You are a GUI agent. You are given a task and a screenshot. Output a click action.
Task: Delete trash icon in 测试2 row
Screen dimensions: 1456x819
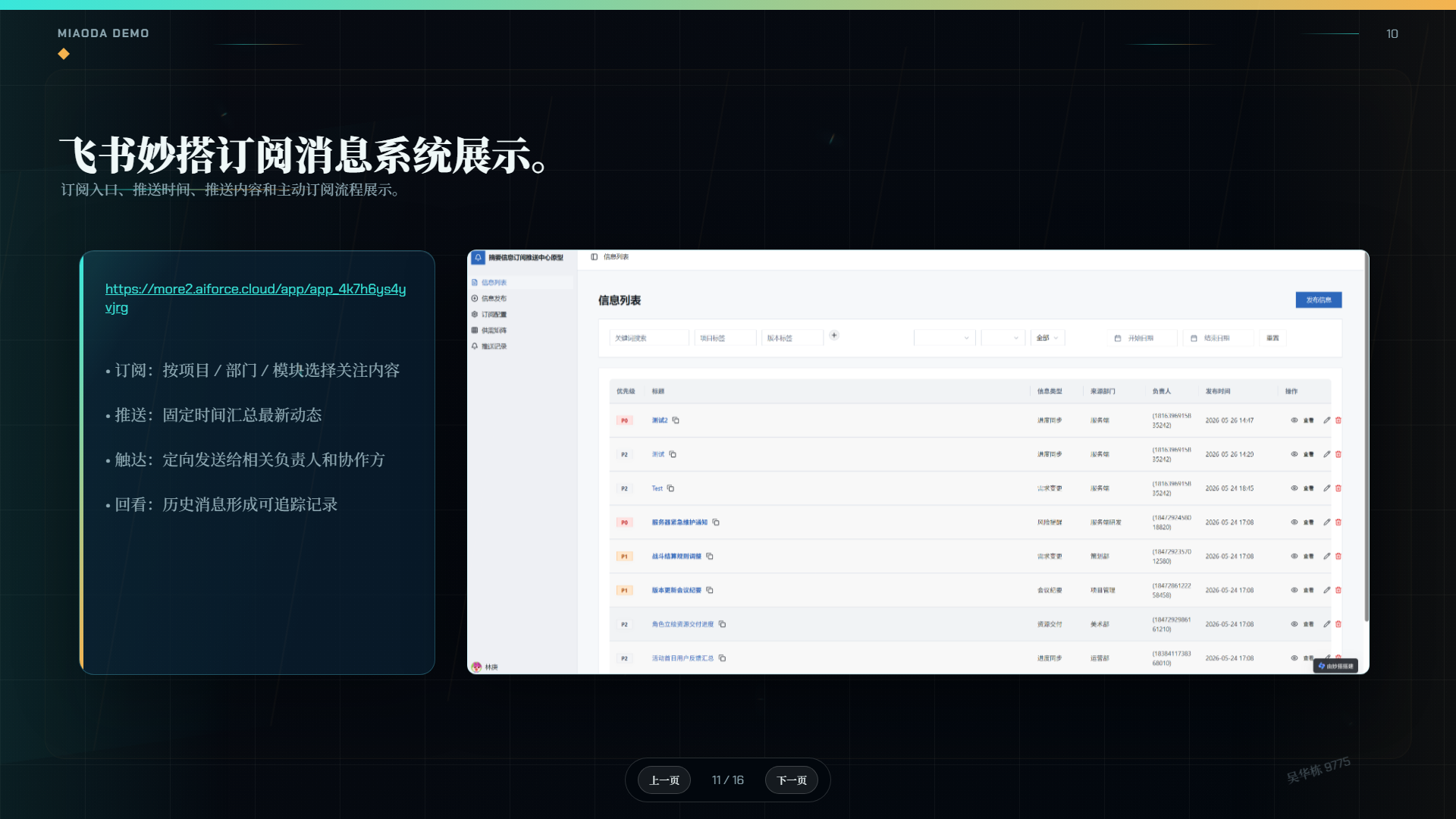pyautogui.click(x=1338, y=420)
